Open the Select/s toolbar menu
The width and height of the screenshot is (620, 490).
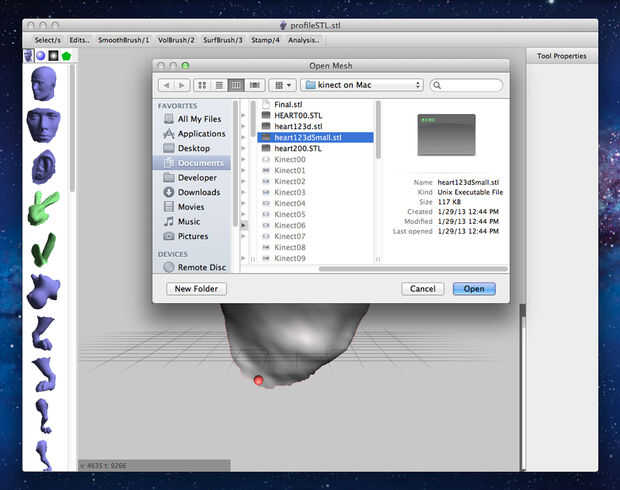click(x=47, y=40)
